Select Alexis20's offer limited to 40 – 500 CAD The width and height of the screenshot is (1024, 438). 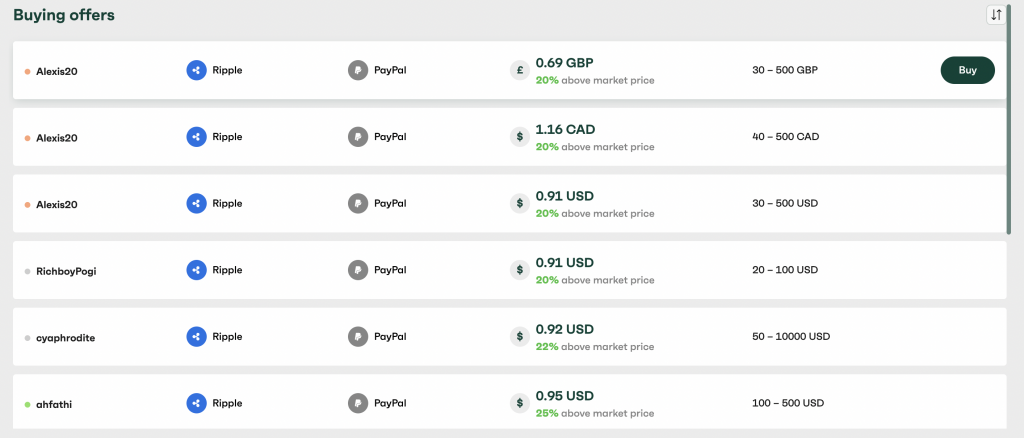click(509, 137)
